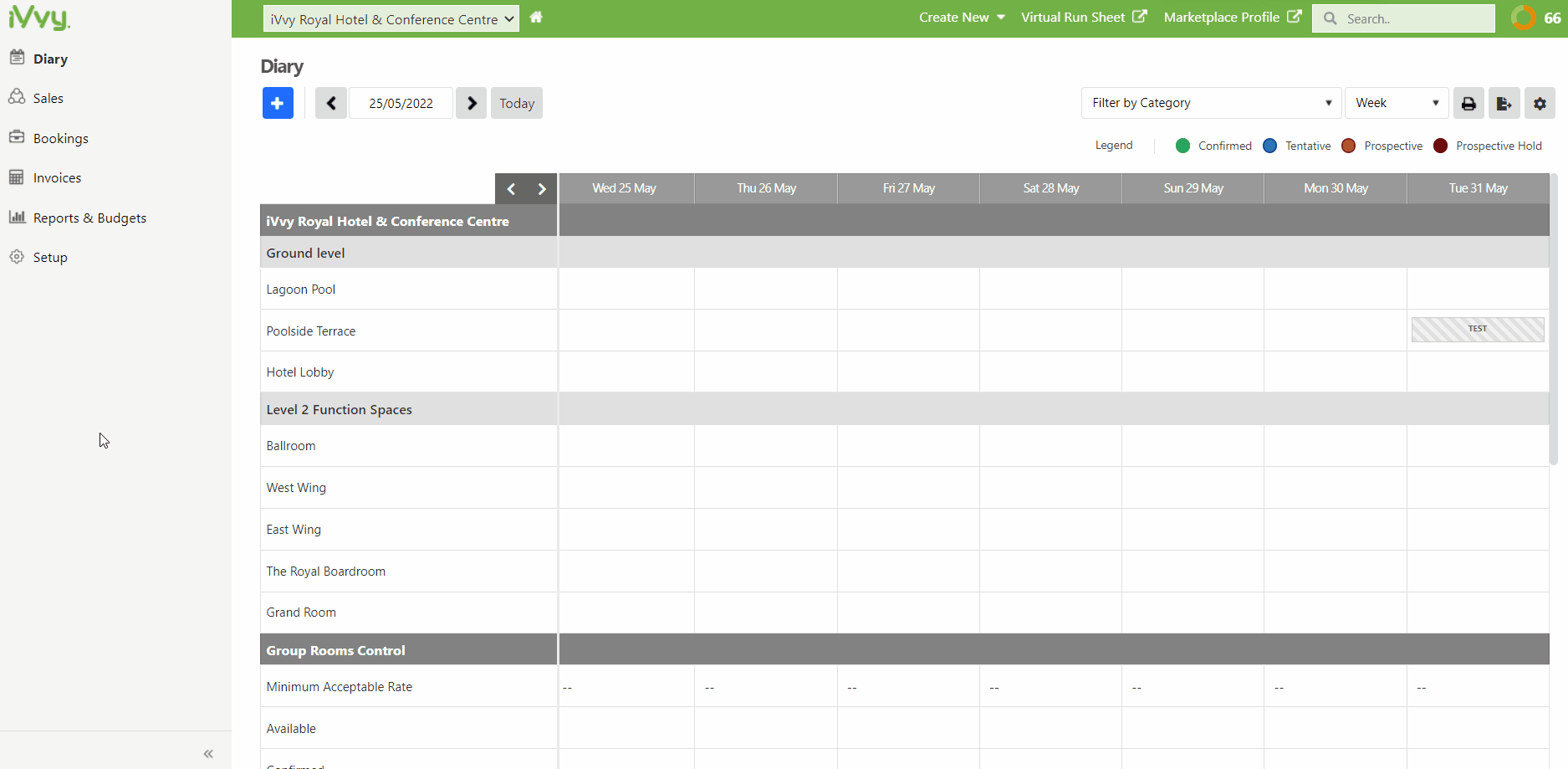1568x769 pixels.
Task: Click the TEST booking on Tue 31 May
Action: 1477,329
